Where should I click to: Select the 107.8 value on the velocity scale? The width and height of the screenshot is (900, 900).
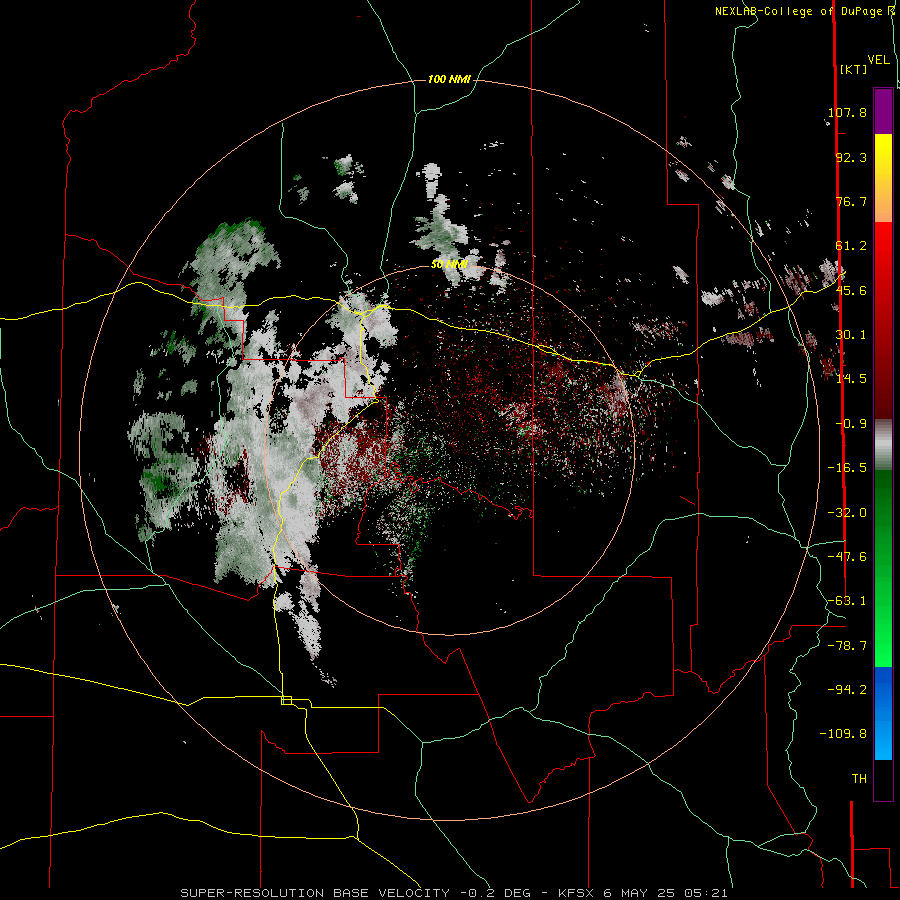click(x=847, y=112)
